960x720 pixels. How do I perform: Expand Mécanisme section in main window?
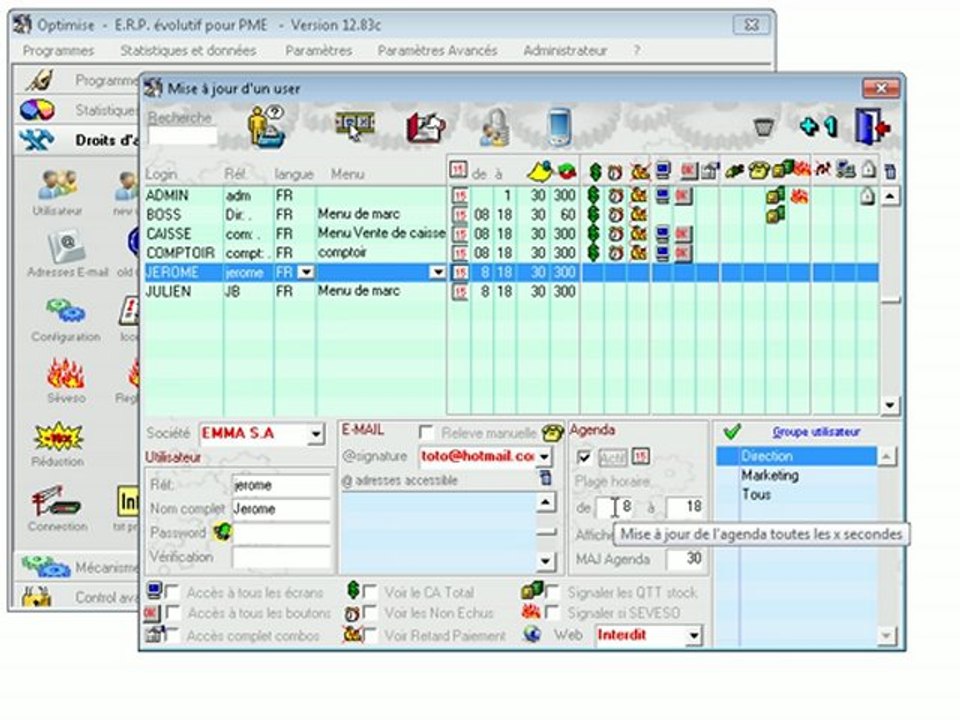(77, 568)
